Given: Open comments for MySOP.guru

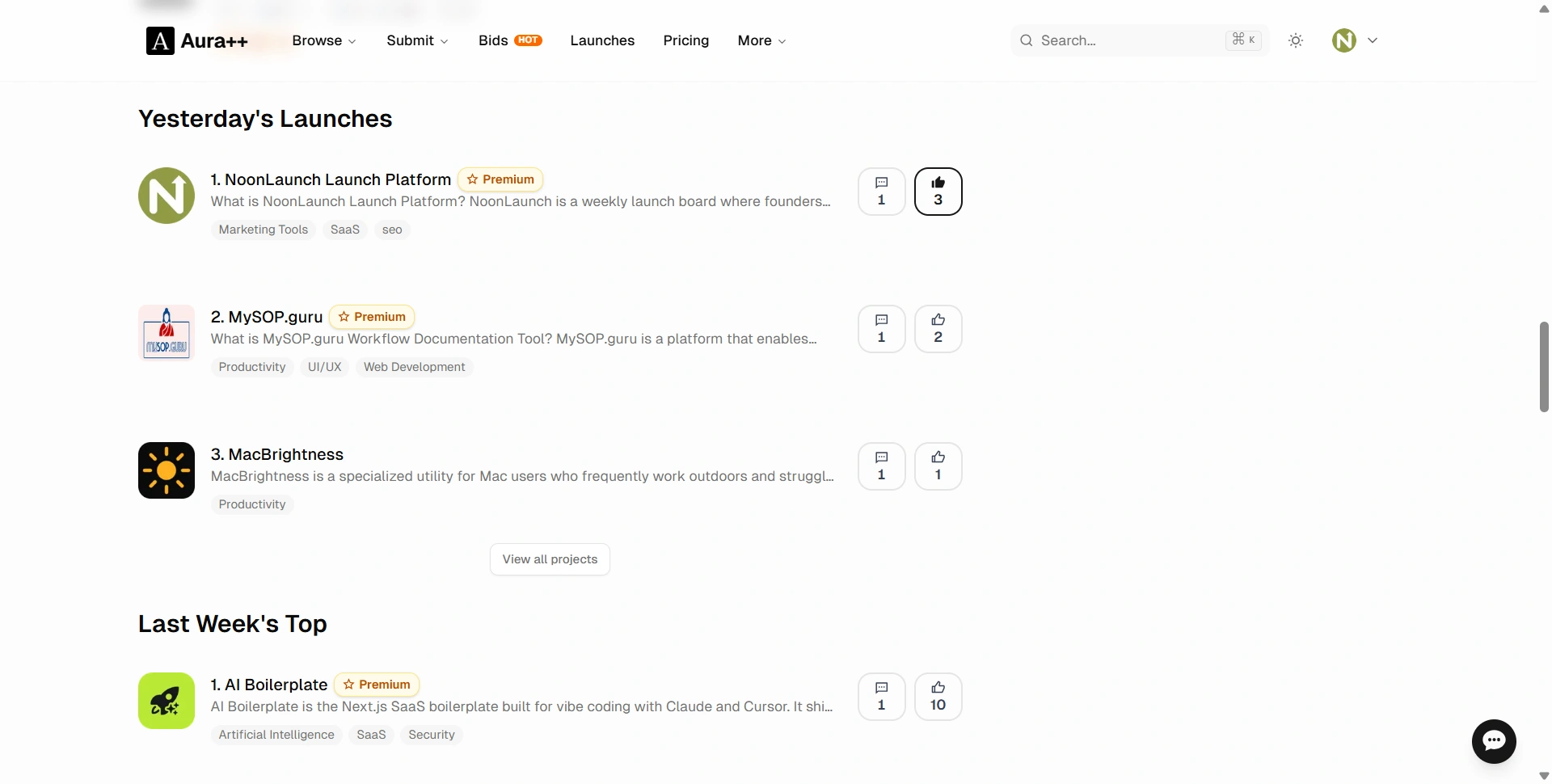Looking at the screenshot, I should (881, 329).
